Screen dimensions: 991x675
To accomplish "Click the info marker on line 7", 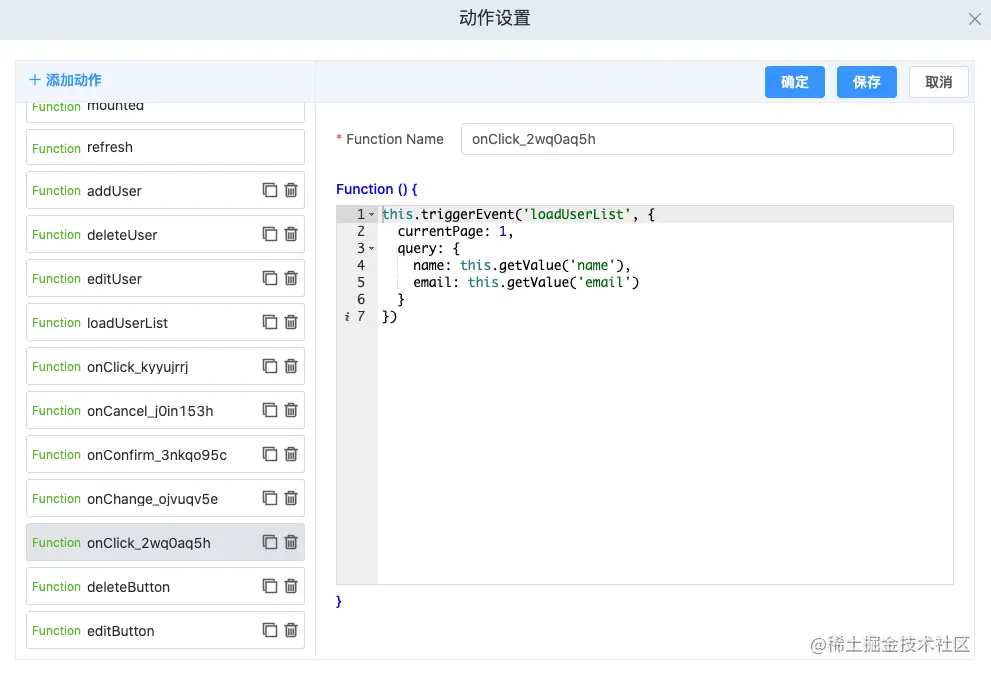I will pos(347,317).
